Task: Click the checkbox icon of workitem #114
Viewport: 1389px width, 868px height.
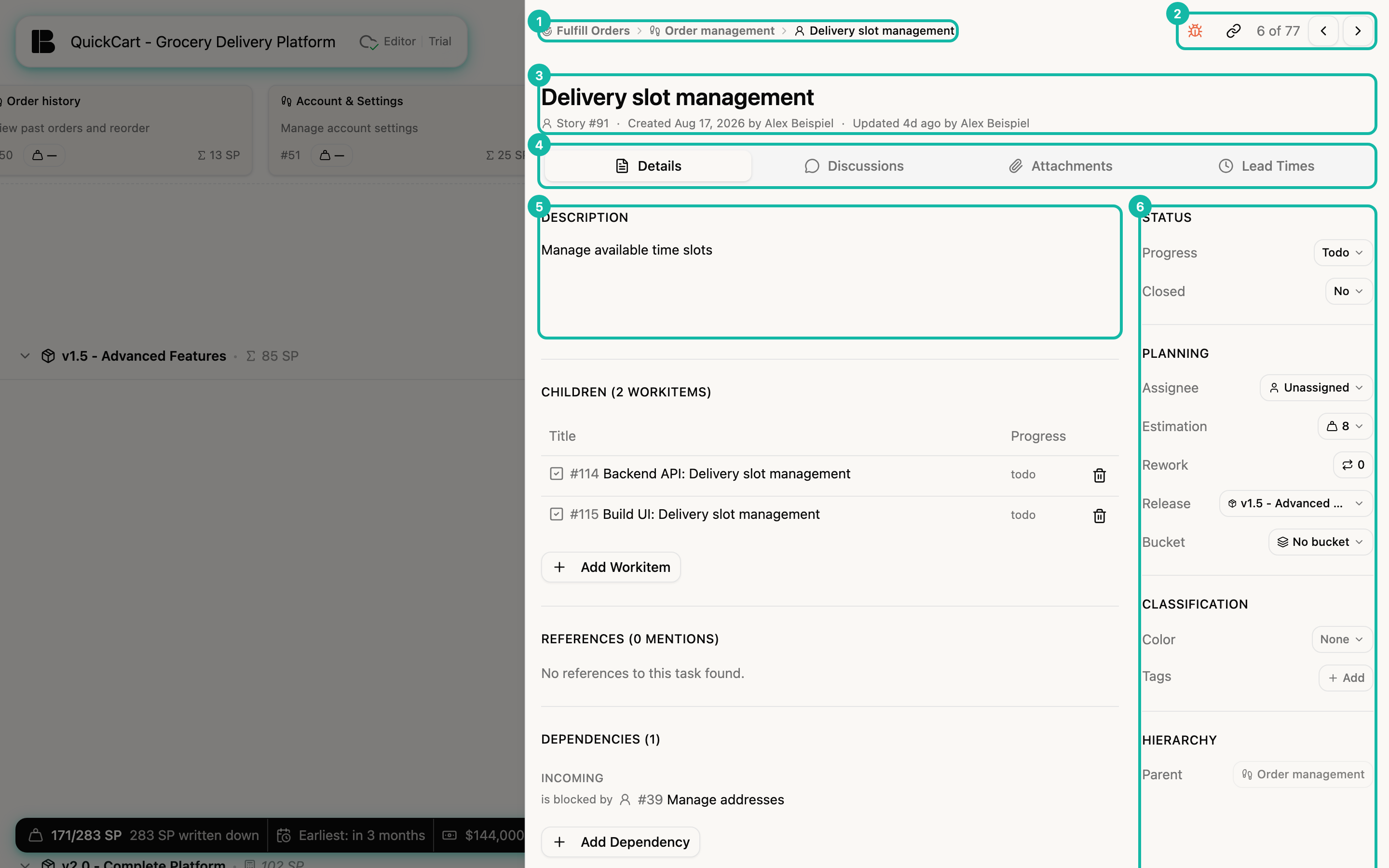Action: 556,474
